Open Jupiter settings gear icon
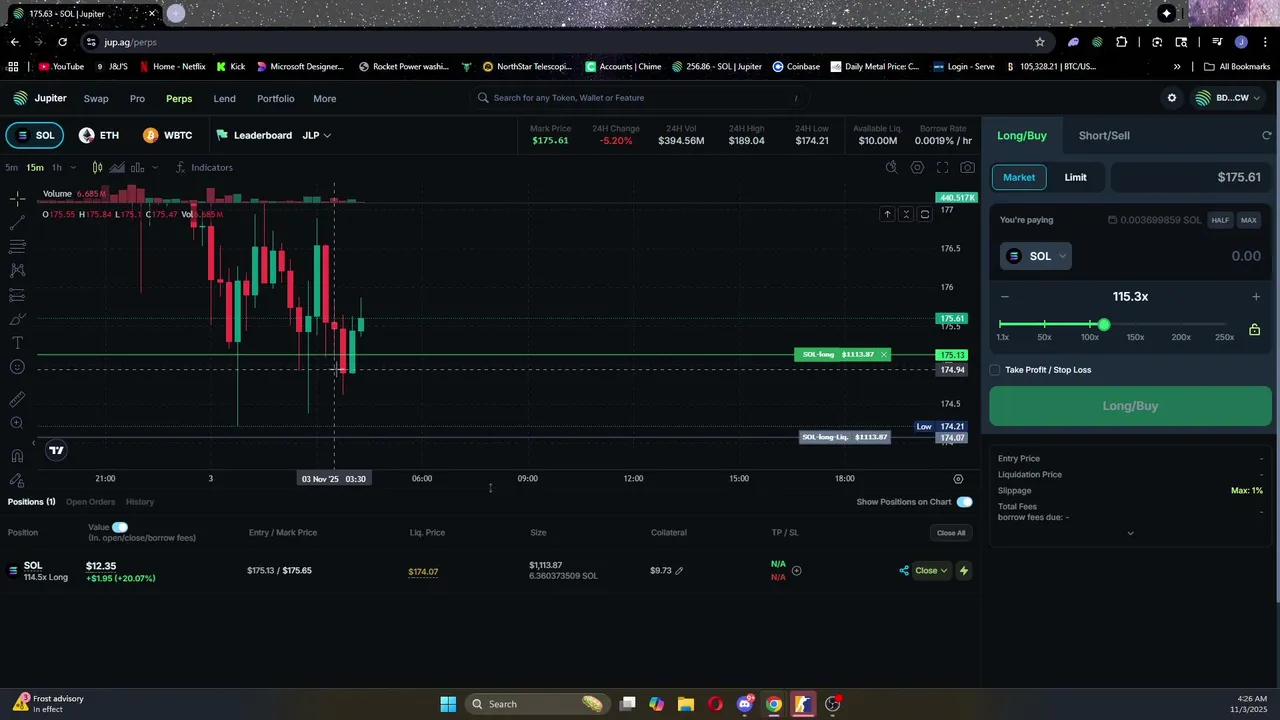Screen dimensions: 1280x720 pos(1172,98)
